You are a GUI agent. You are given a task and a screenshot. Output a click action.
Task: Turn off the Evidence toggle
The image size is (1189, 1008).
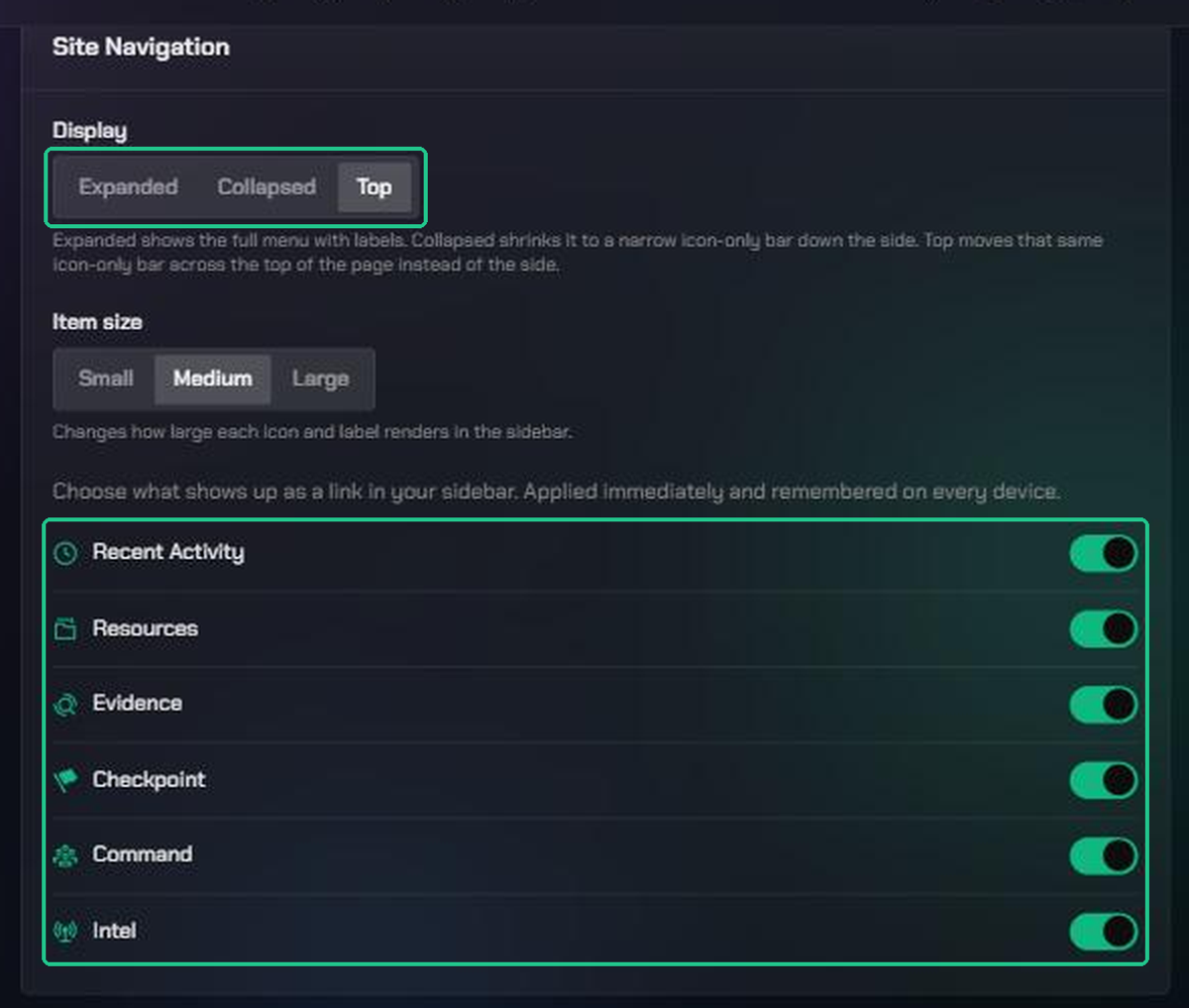pyautogui.click(x=1103, y=705)
